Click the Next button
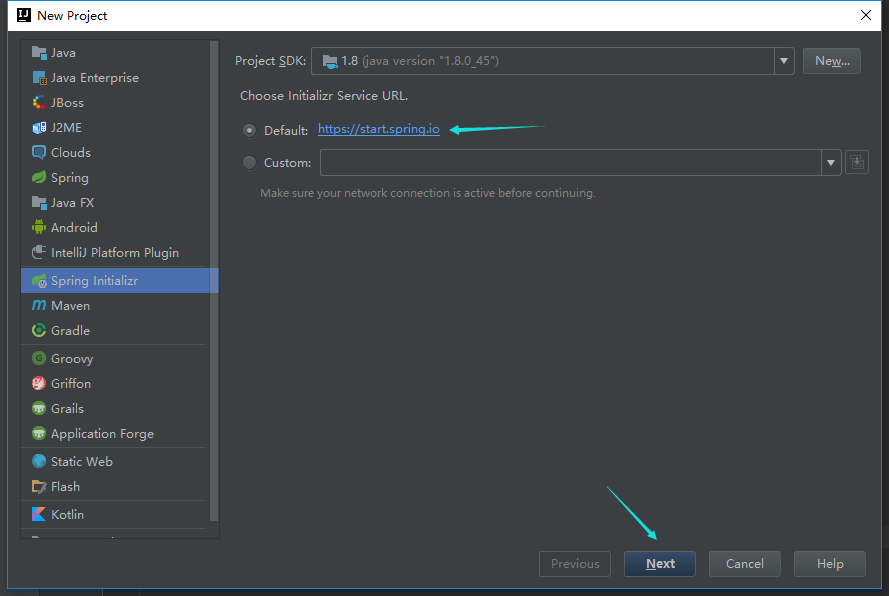889x596 pixels. click(659, 564)
